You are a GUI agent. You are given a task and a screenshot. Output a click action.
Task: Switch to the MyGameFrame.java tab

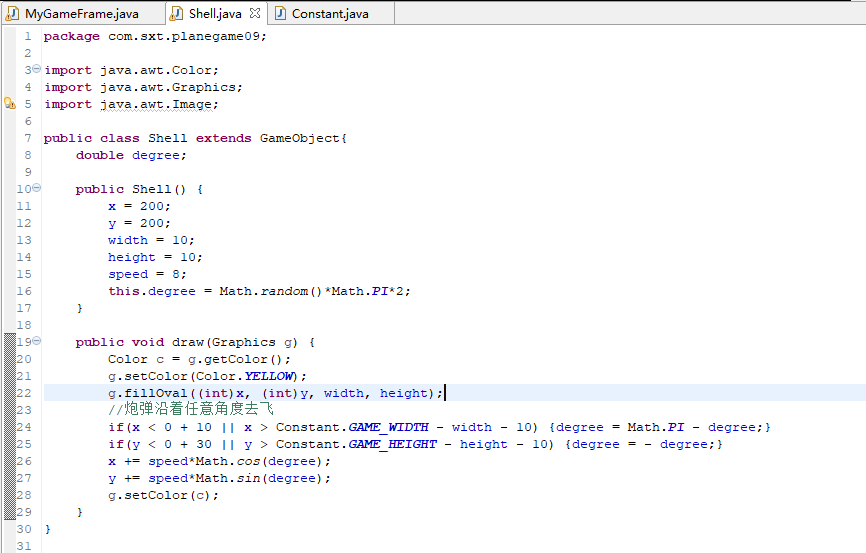[x=82, y=13]
